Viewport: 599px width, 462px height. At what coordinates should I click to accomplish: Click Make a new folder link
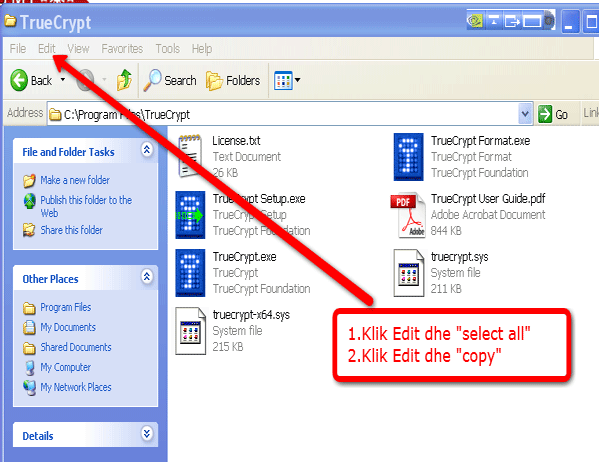(x=75, y=180)
